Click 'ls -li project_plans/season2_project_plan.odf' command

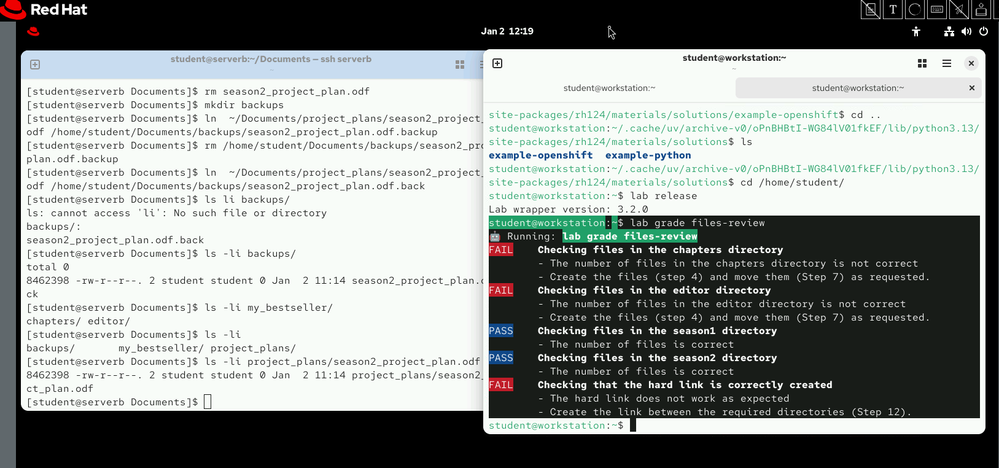[343, 362]
